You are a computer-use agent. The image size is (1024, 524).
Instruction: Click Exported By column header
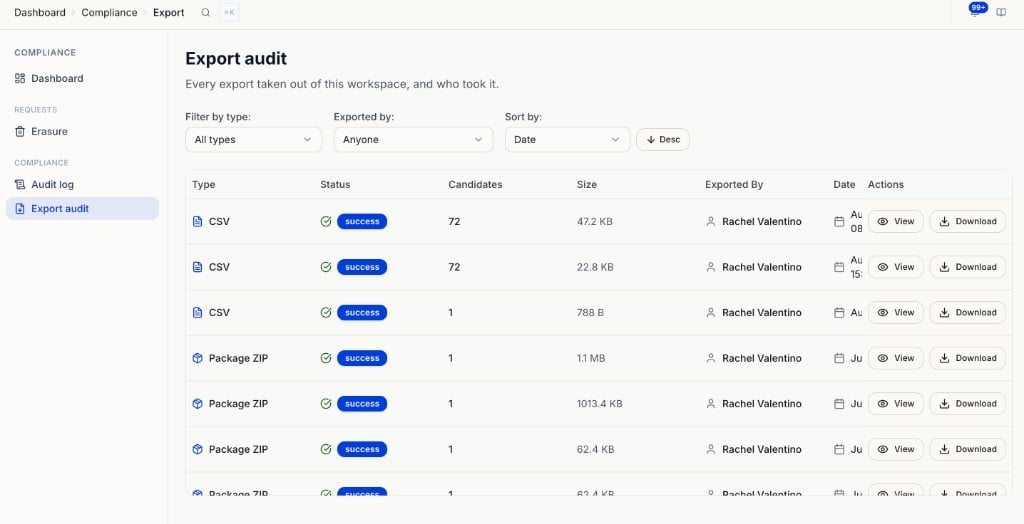734,185
